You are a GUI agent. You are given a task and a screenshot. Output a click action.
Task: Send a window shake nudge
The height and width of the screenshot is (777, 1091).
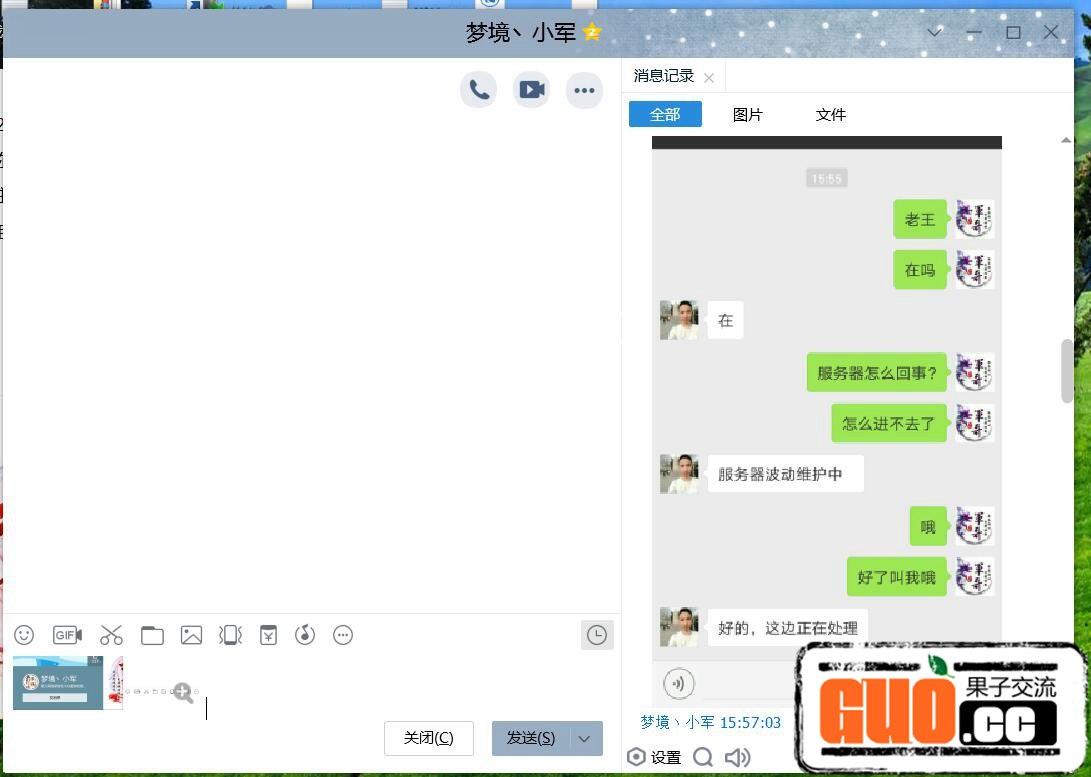[x=231, y=635]
